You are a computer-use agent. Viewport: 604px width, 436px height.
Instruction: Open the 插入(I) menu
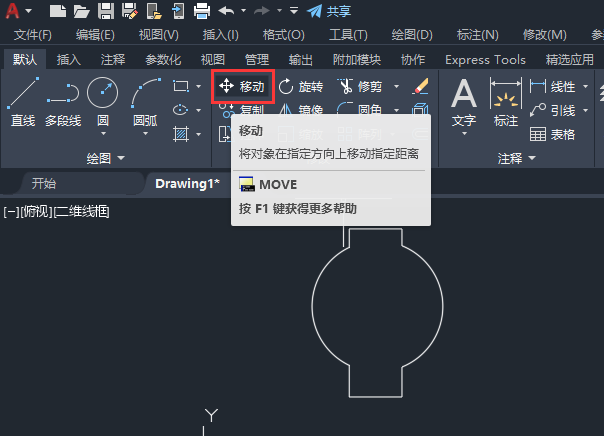tap(221, 35)
